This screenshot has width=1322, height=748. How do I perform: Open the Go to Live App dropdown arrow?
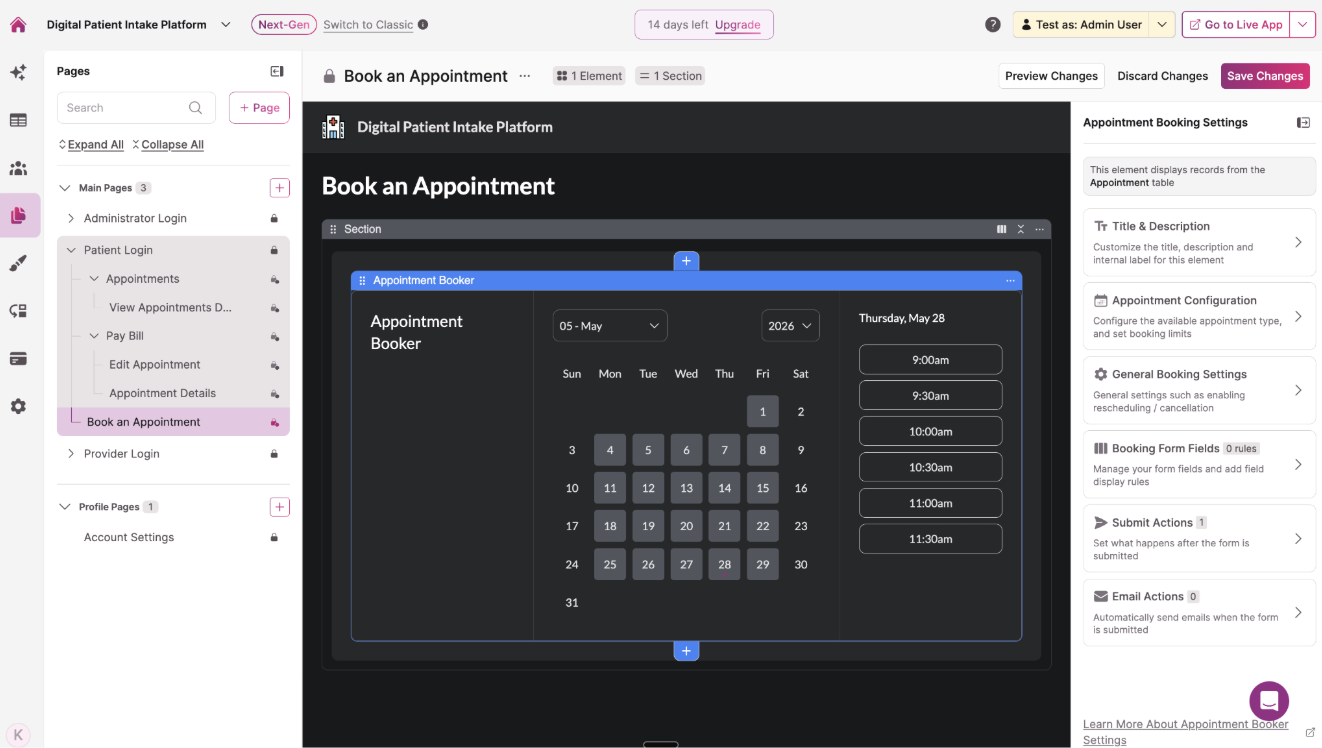pyautogui.click(x=1302, y=25)
